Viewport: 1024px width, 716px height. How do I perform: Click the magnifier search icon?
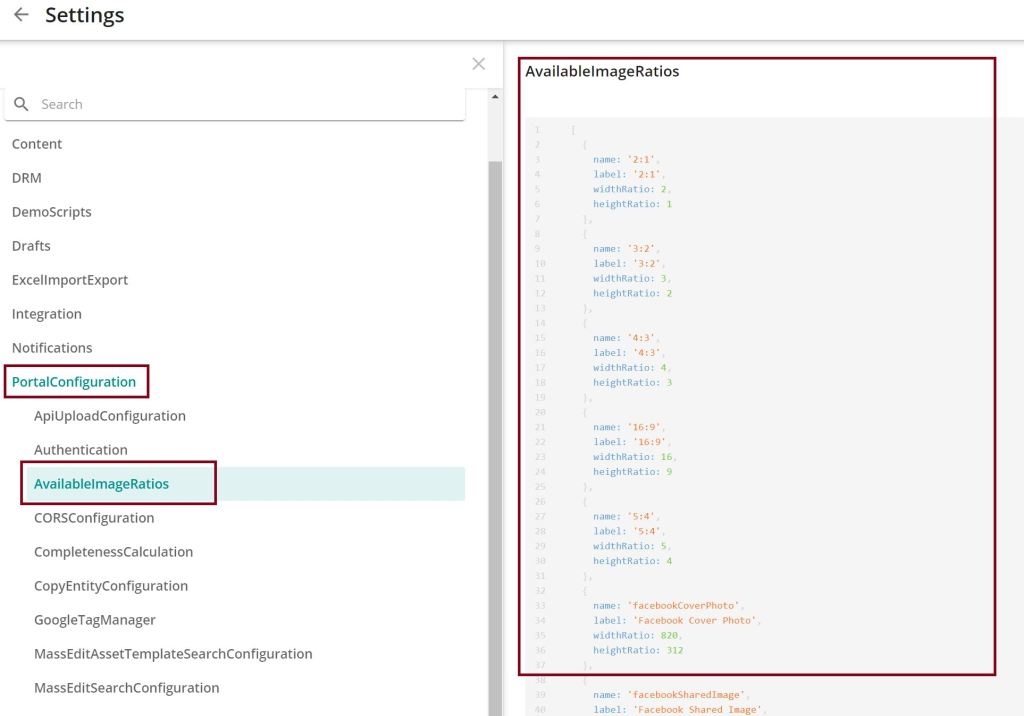(x=21, y=104)
